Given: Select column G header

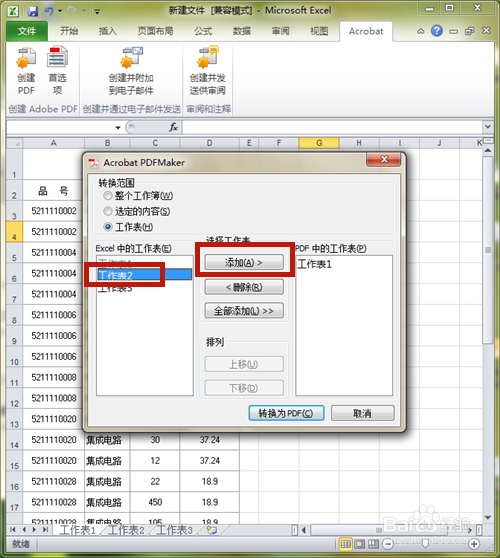Looking at the screenshot, I should [319, 143].
